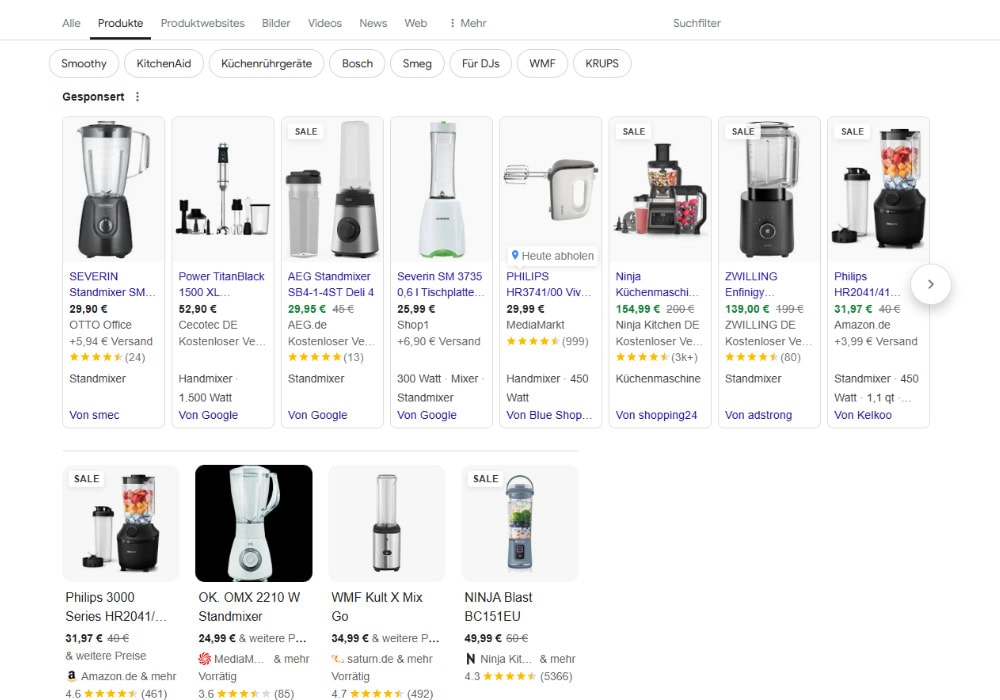
Task: Click Von Google under Power TitanBlack
Action: pyautogui.click(x=208, y=415)
